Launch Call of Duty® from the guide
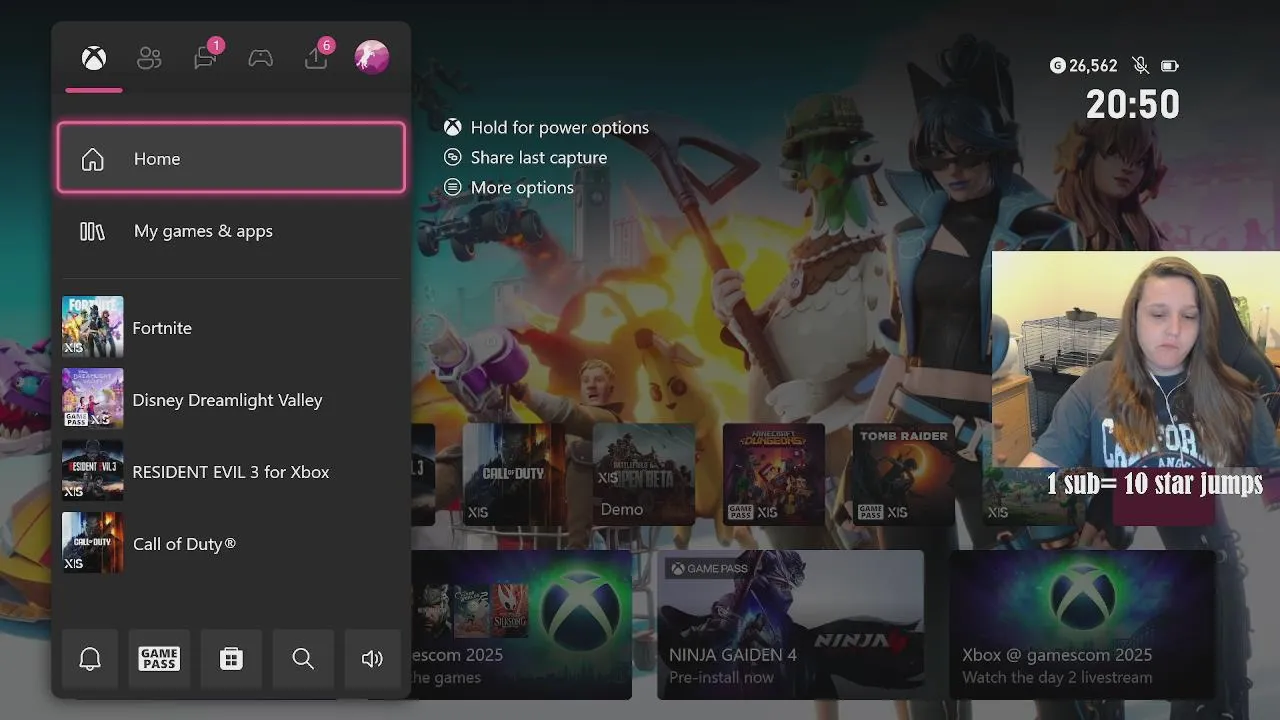 click(x=231, y=543)
